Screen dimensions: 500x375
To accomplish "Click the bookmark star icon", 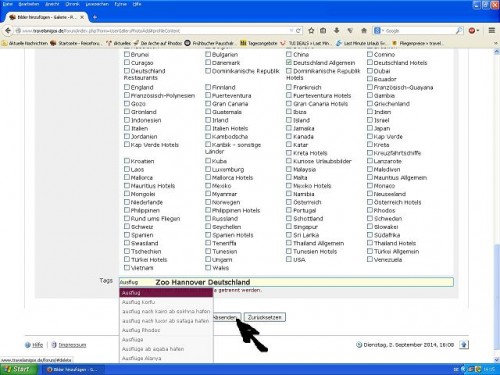I will point(311,31).
